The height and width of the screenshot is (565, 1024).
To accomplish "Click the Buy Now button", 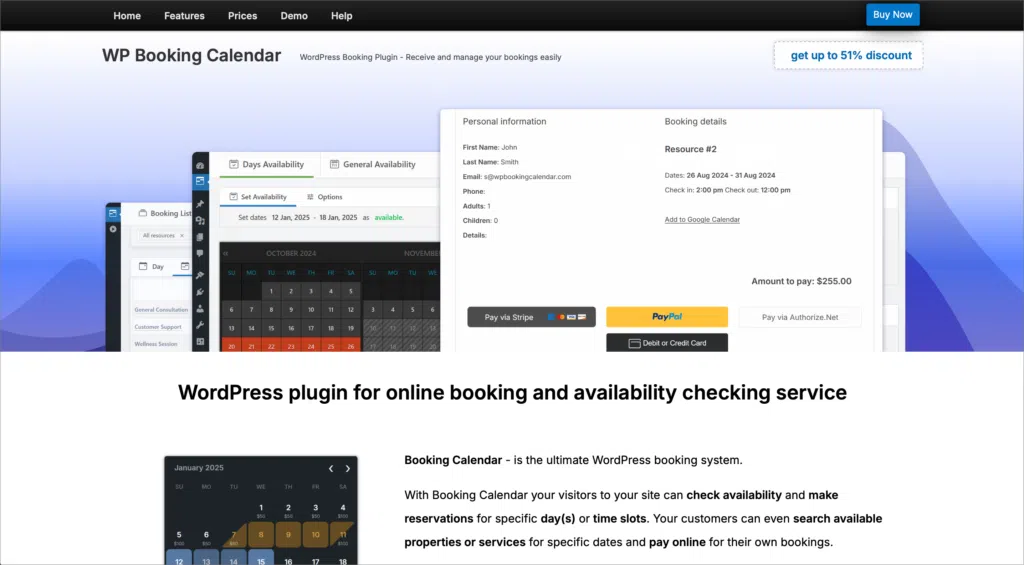I will coord(892,14).
